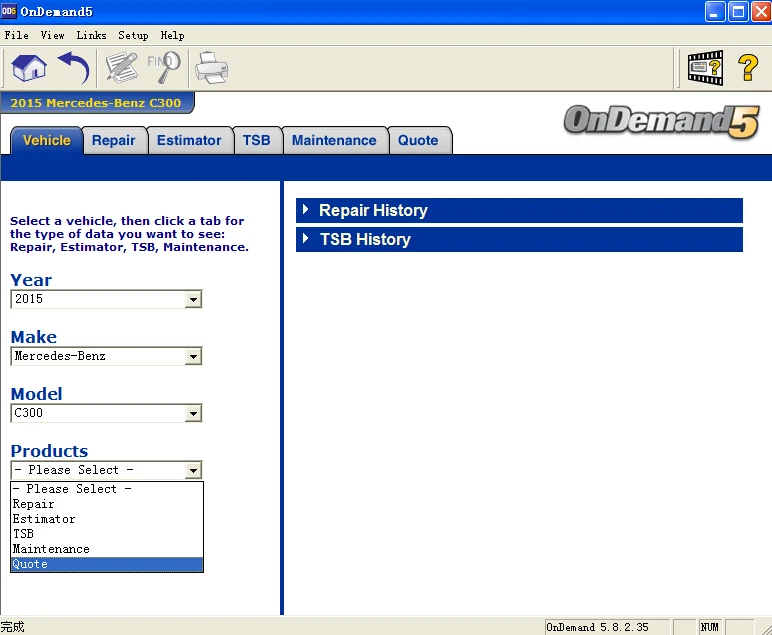772x635 pixels.
Task: Open the video tutorial filmstrip icon
Action: [x=706, y=67]
